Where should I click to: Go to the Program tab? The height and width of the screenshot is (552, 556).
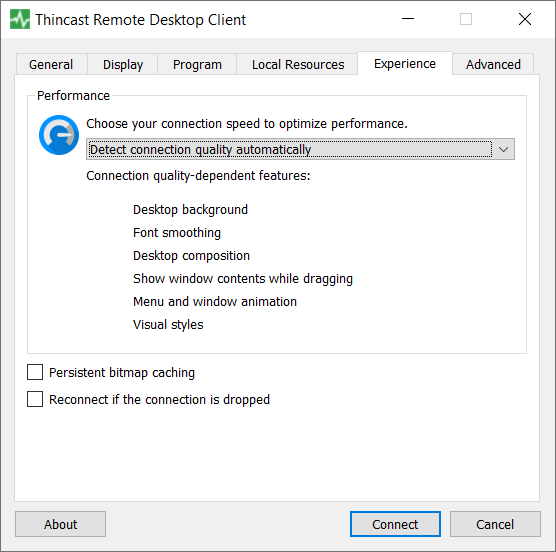[197, 65]
